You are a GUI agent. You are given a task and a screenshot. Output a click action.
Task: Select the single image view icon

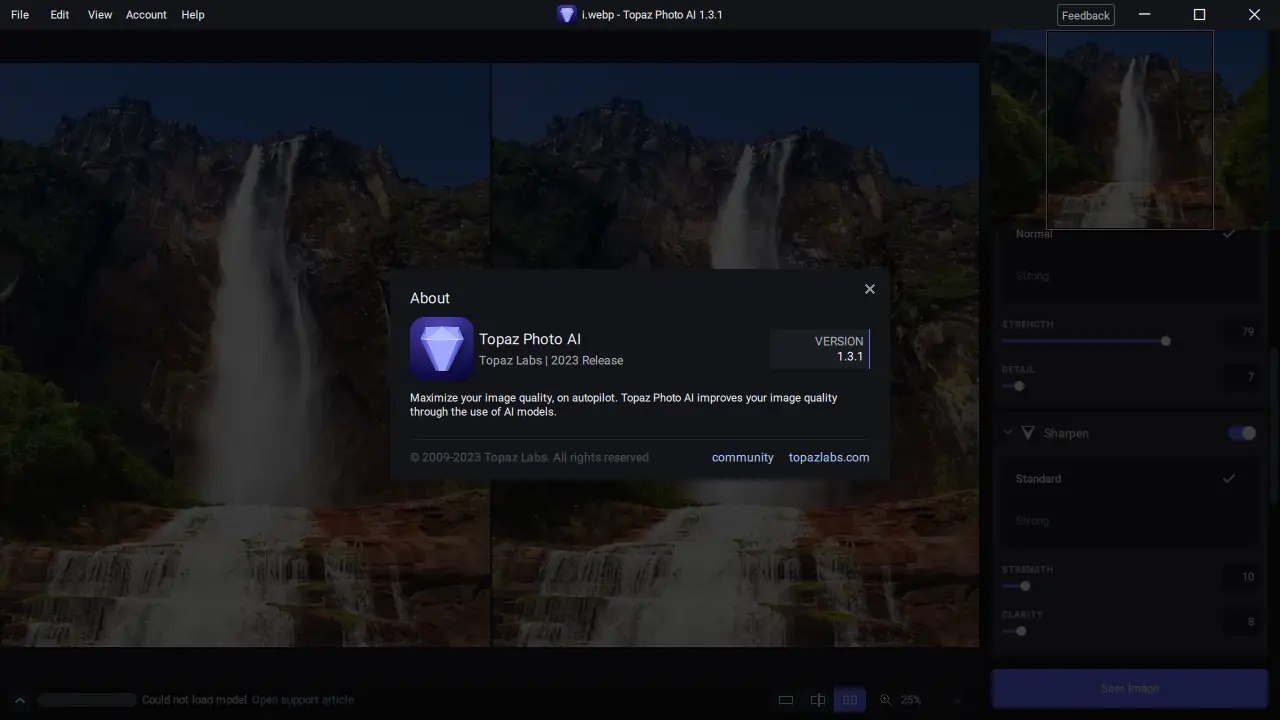[786, 700]
